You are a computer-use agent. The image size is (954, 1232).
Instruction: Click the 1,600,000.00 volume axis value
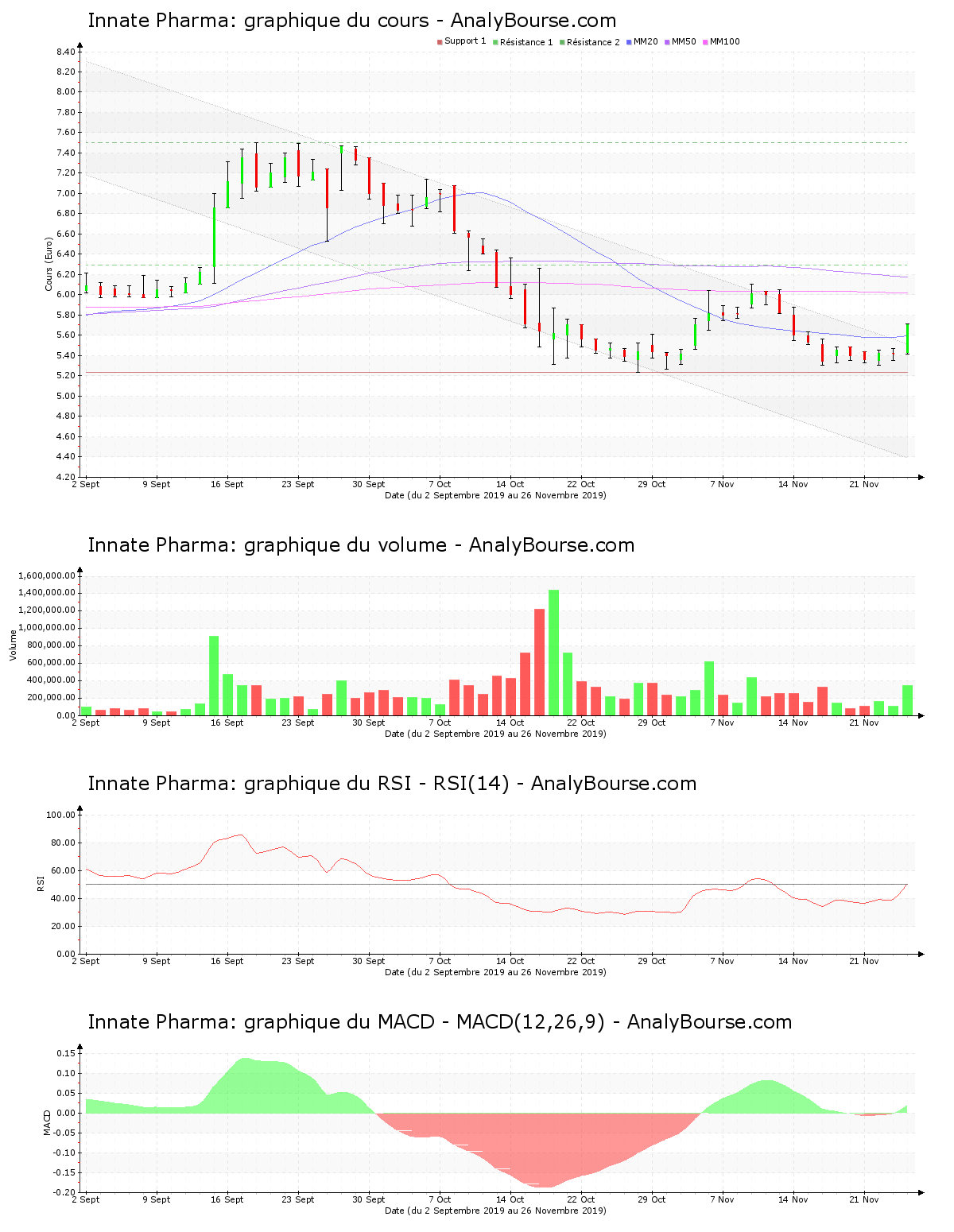pyautogui.click(x=45, y=575)
